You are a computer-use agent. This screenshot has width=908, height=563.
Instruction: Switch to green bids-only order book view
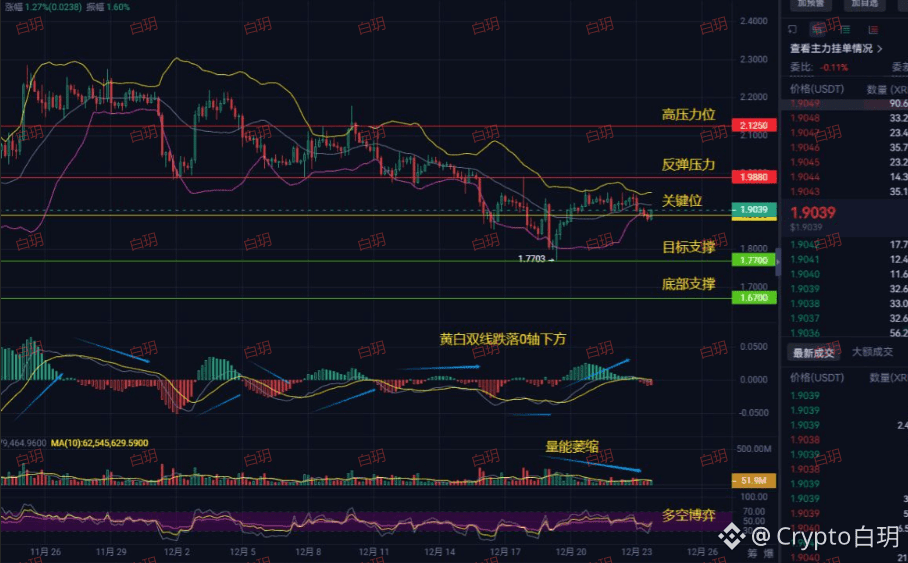[845, 29]
